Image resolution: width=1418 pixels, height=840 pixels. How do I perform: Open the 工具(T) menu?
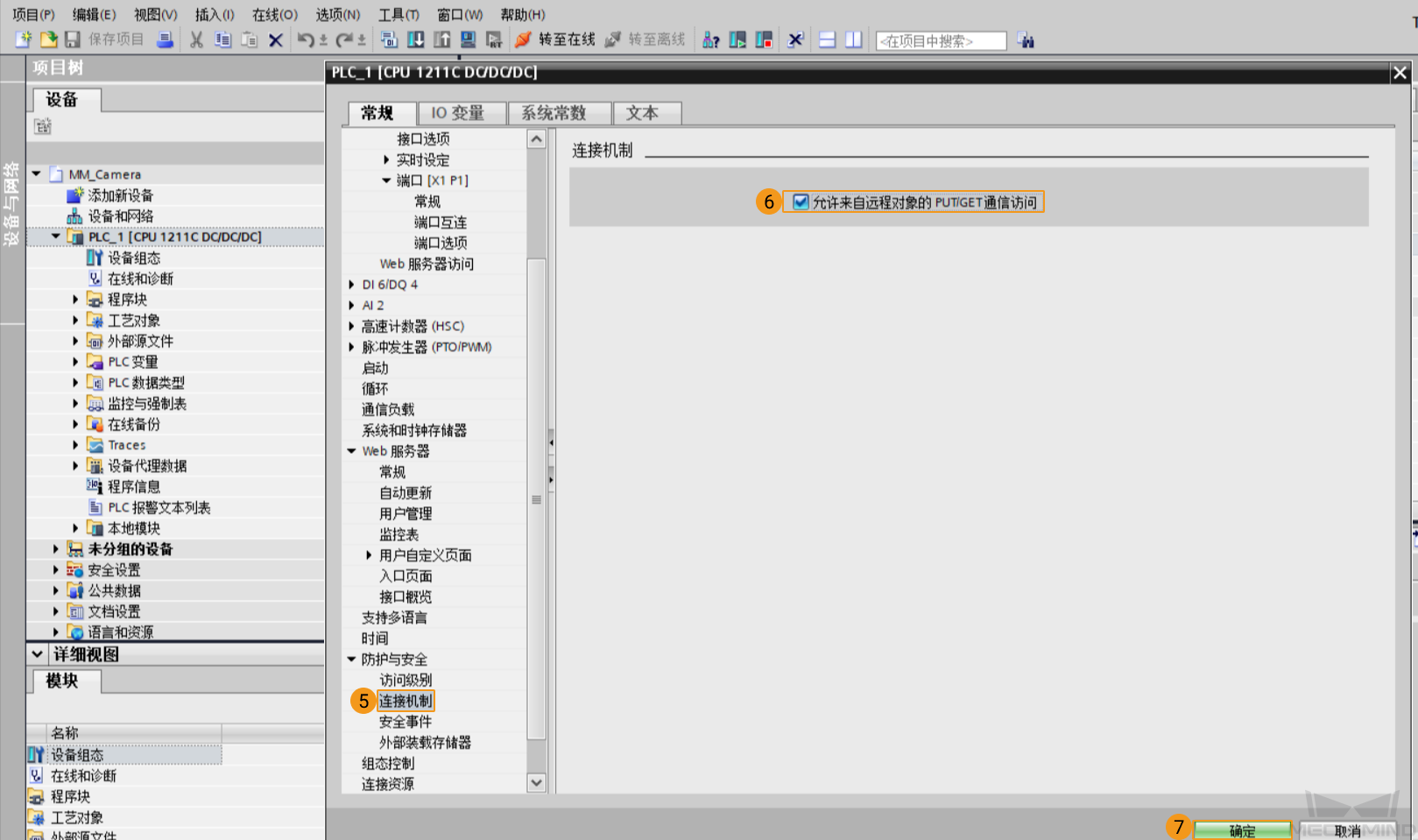pos(399,14)
